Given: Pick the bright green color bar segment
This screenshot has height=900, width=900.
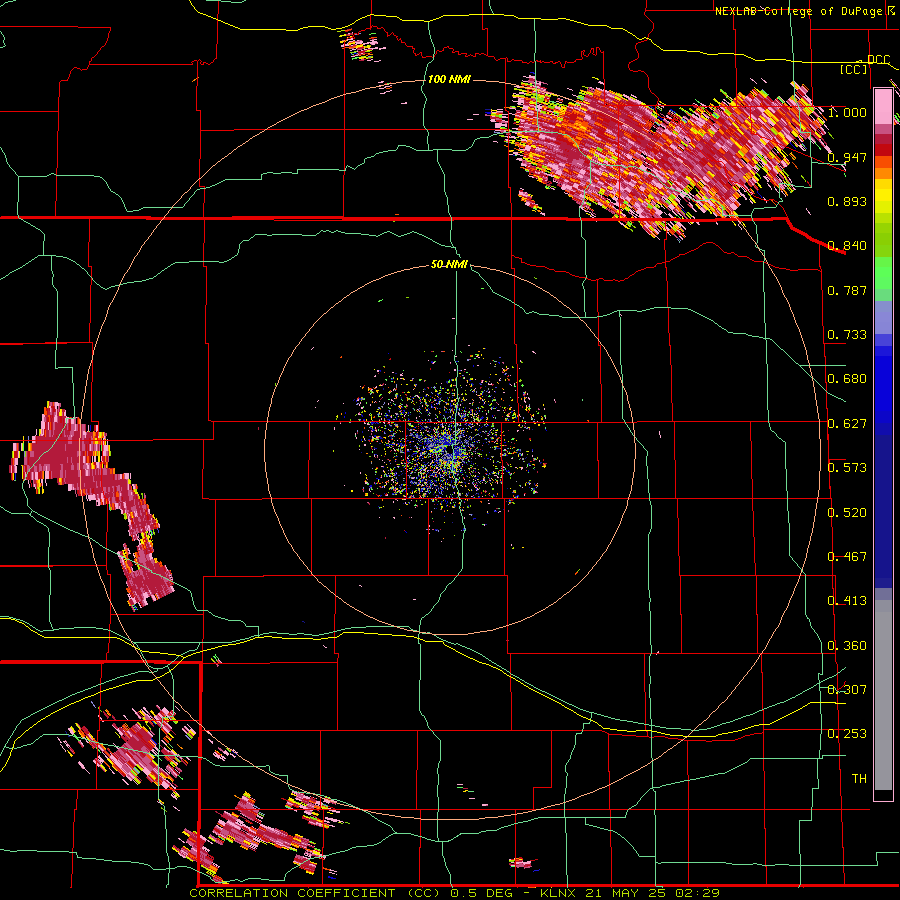Looking at the screenshot, I should tap(883, 273).
